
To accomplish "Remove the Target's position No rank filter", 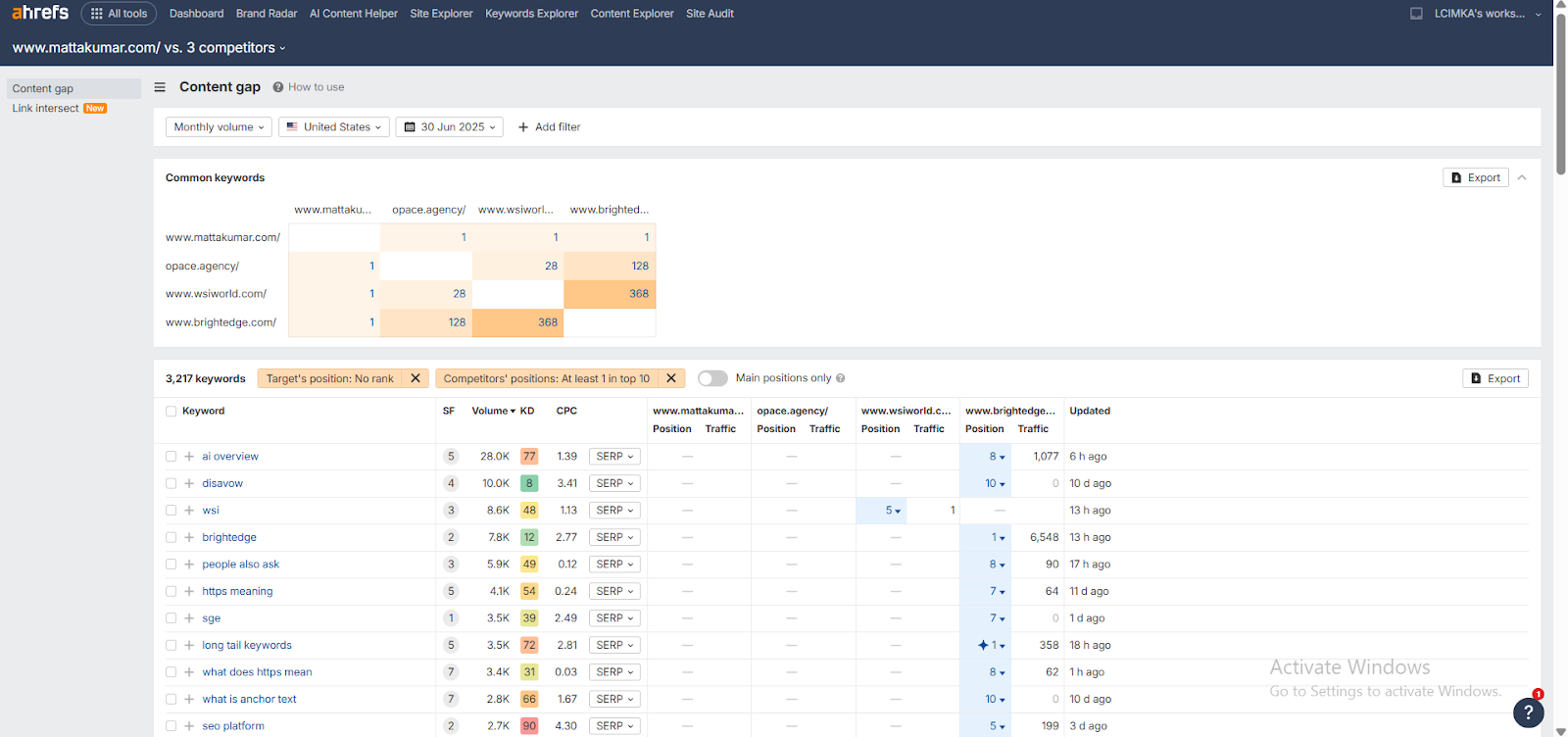I will (x=416, y=378).
